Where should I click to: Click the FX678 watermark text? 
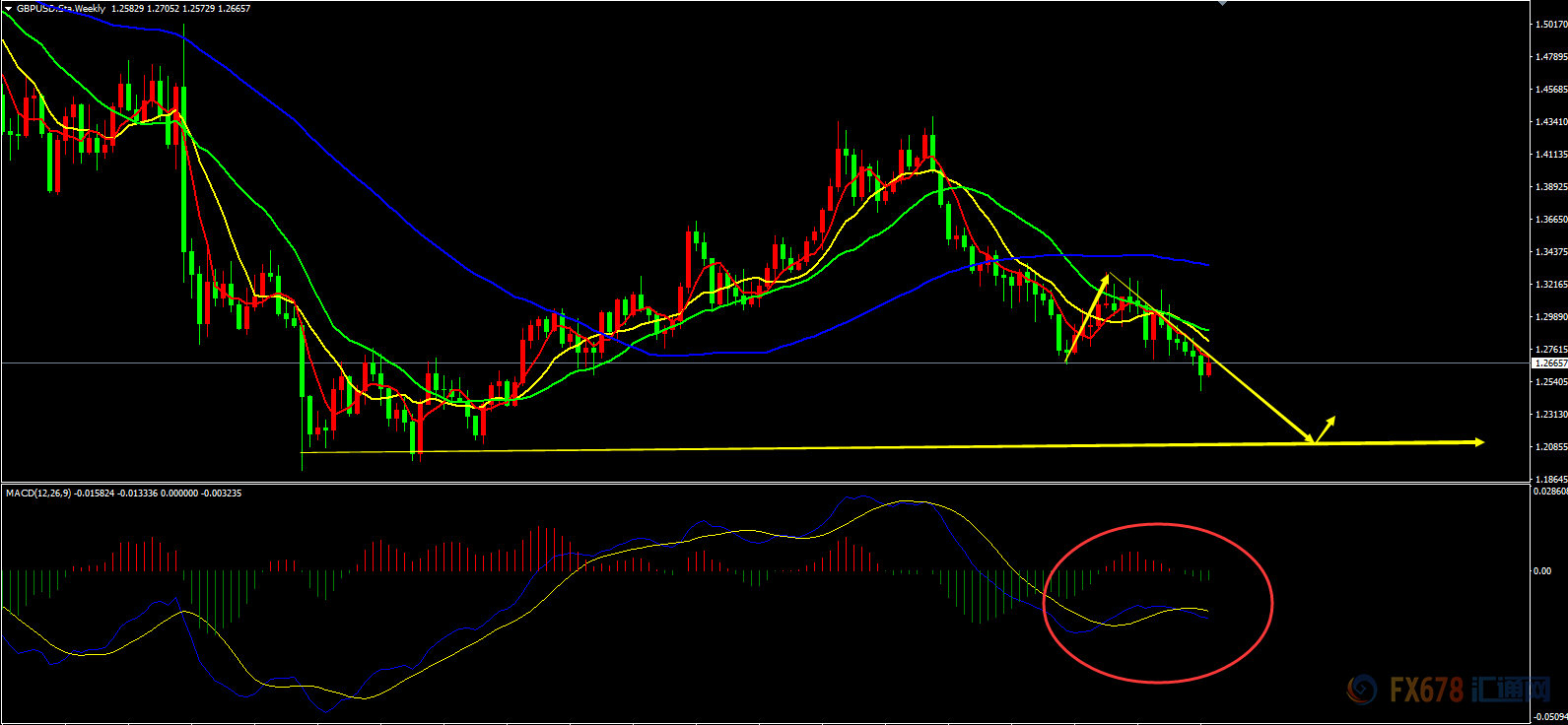[x=1426, y=691]
